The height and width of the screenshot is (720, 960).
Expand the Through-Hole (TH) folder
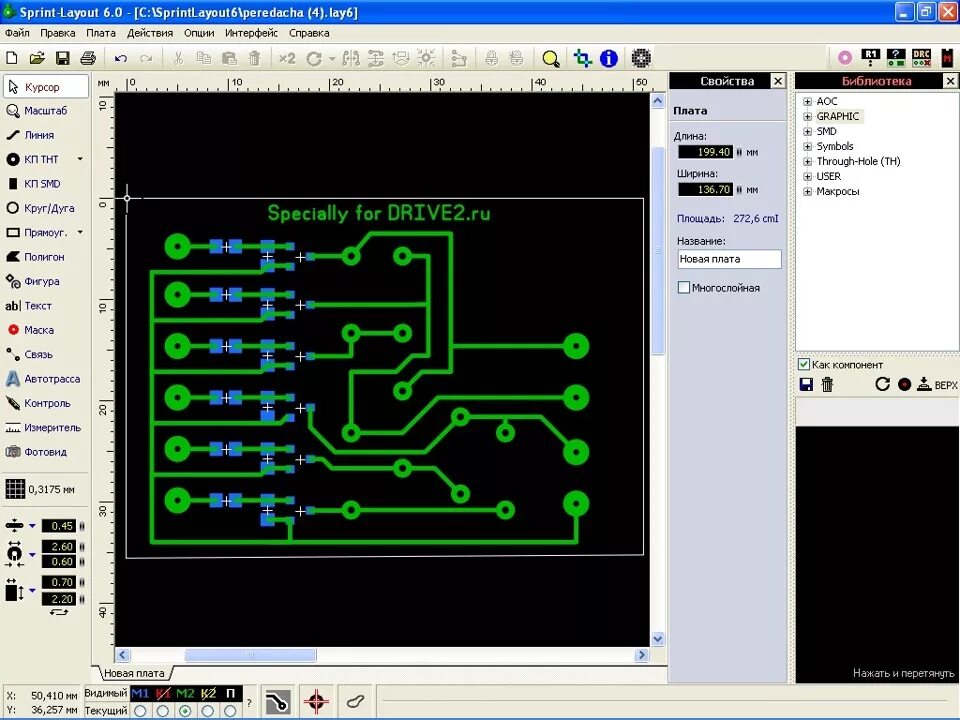[x=807, y=162]
